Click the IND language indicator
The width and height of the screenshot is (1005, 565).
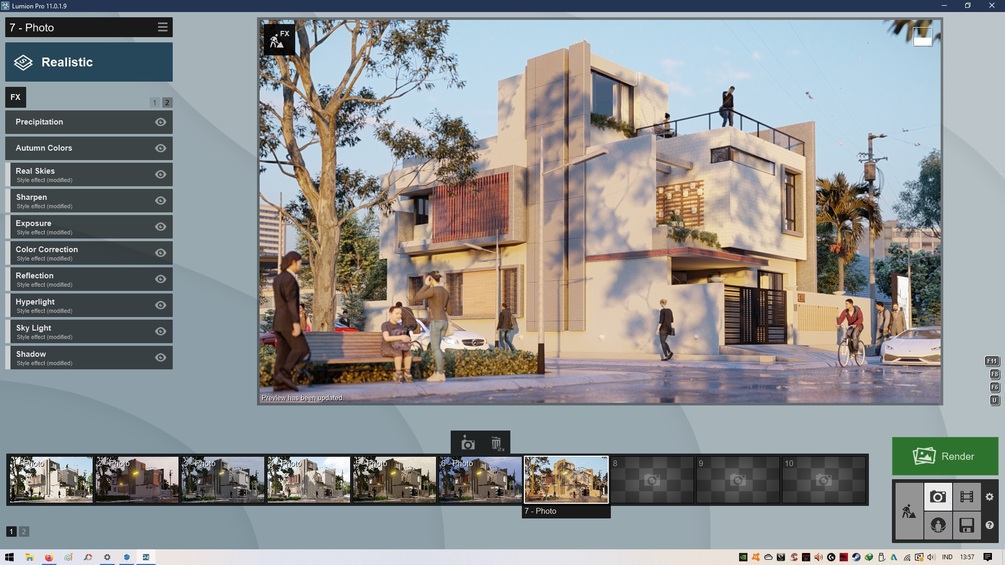click(x=947, y=557)
